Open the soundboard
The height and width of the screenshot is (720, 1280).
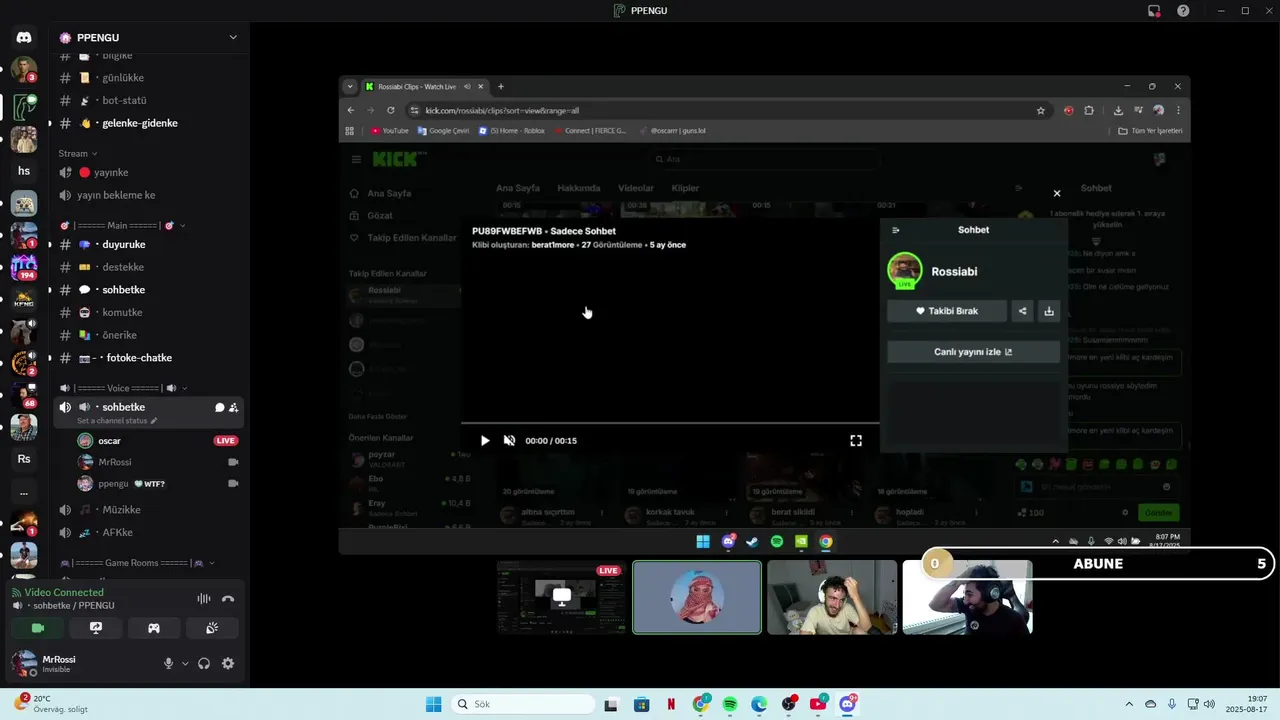click(x=212, y=628)
